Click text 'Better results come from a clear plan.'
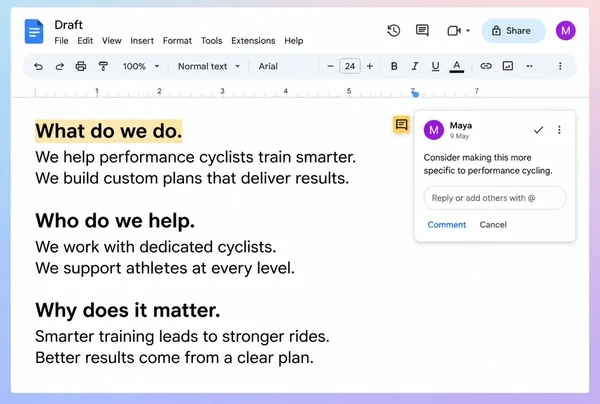The image size is (600, 404). click(x=174, y=358)
